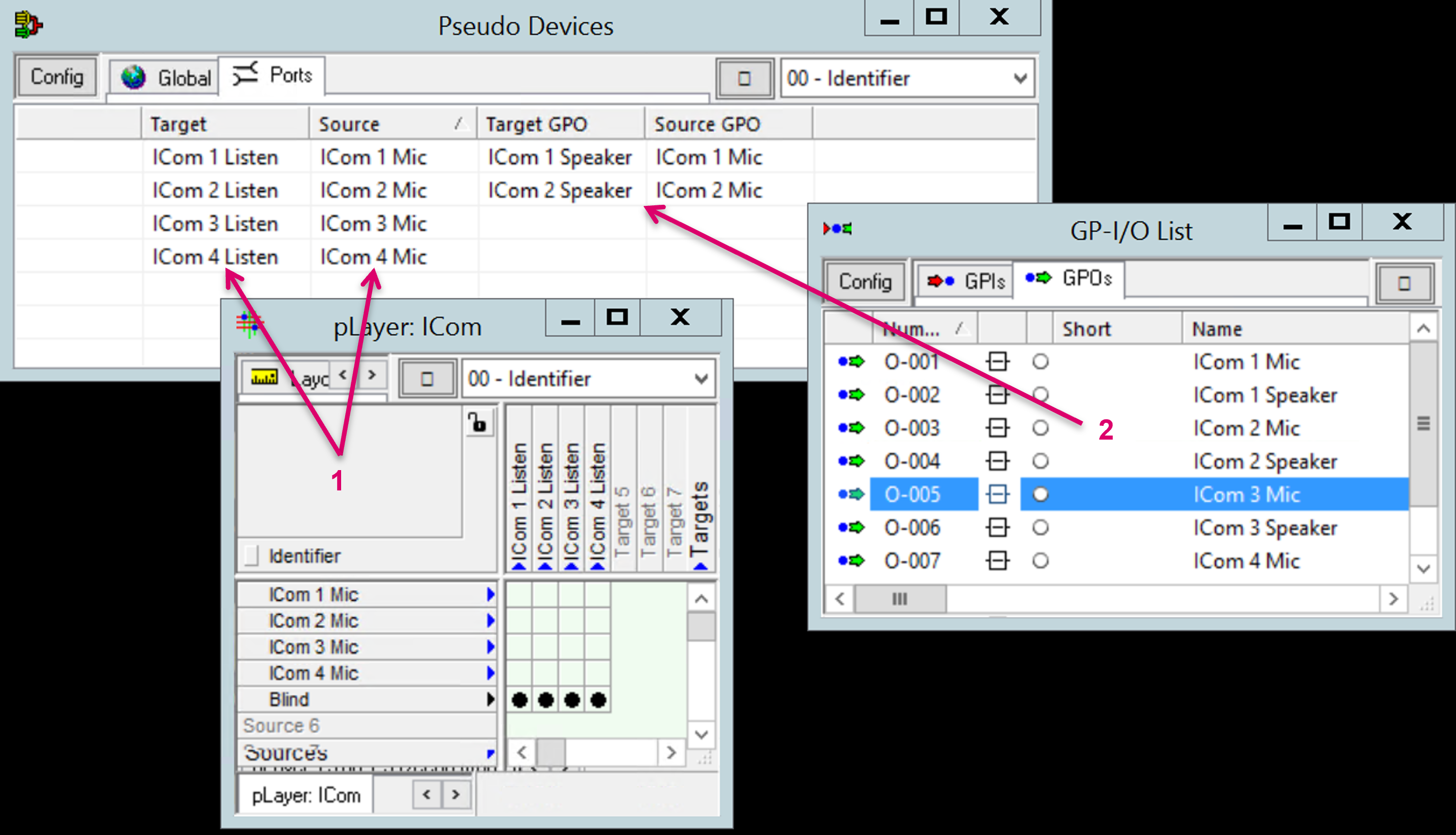Toggle the state circle for ICom 4 Mic
Image resolution: width=1456 pixels, height=835 pixels.
1040,561
